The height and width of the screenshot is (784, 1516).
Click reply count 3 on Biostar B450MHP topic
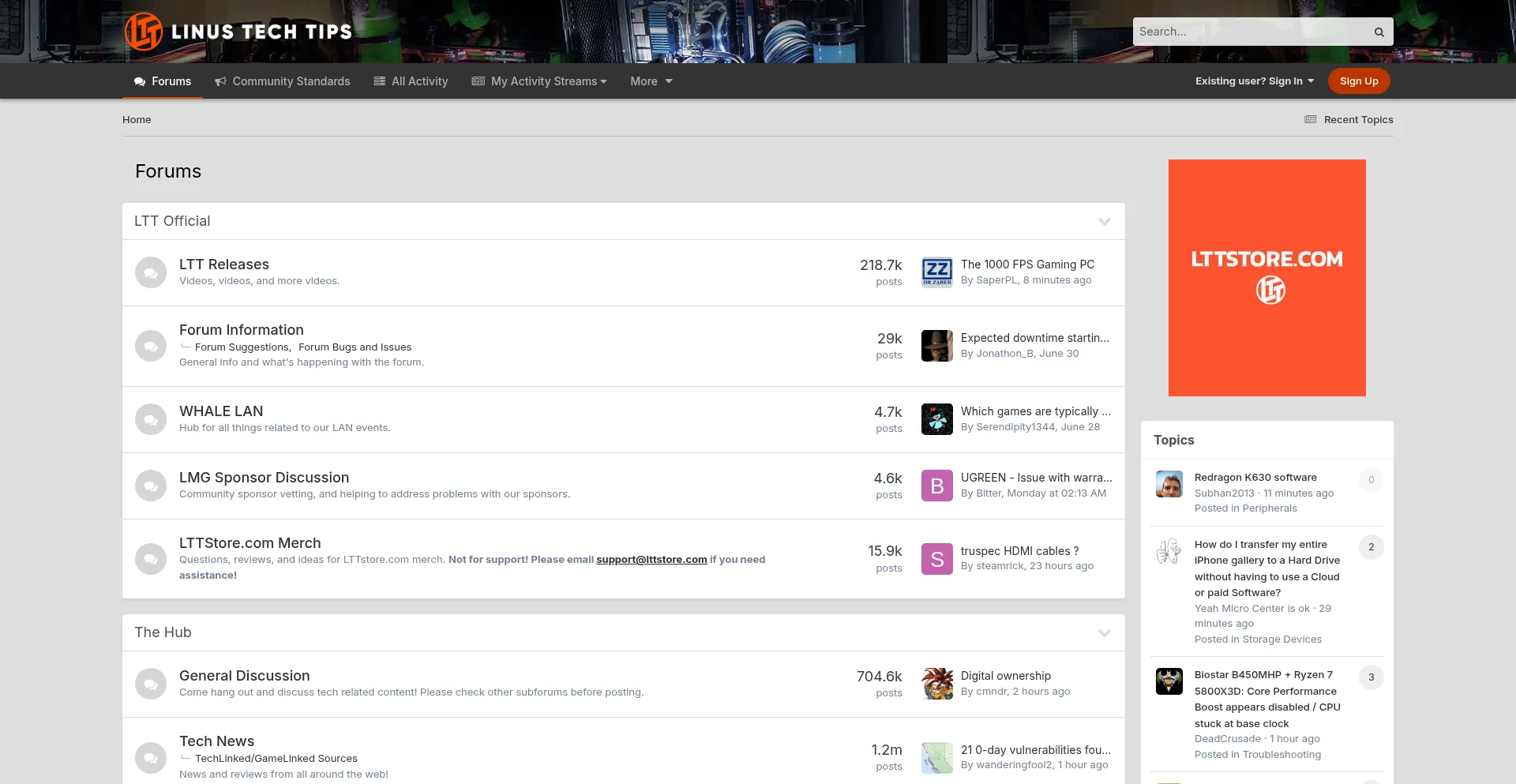tap(1372, 677)
